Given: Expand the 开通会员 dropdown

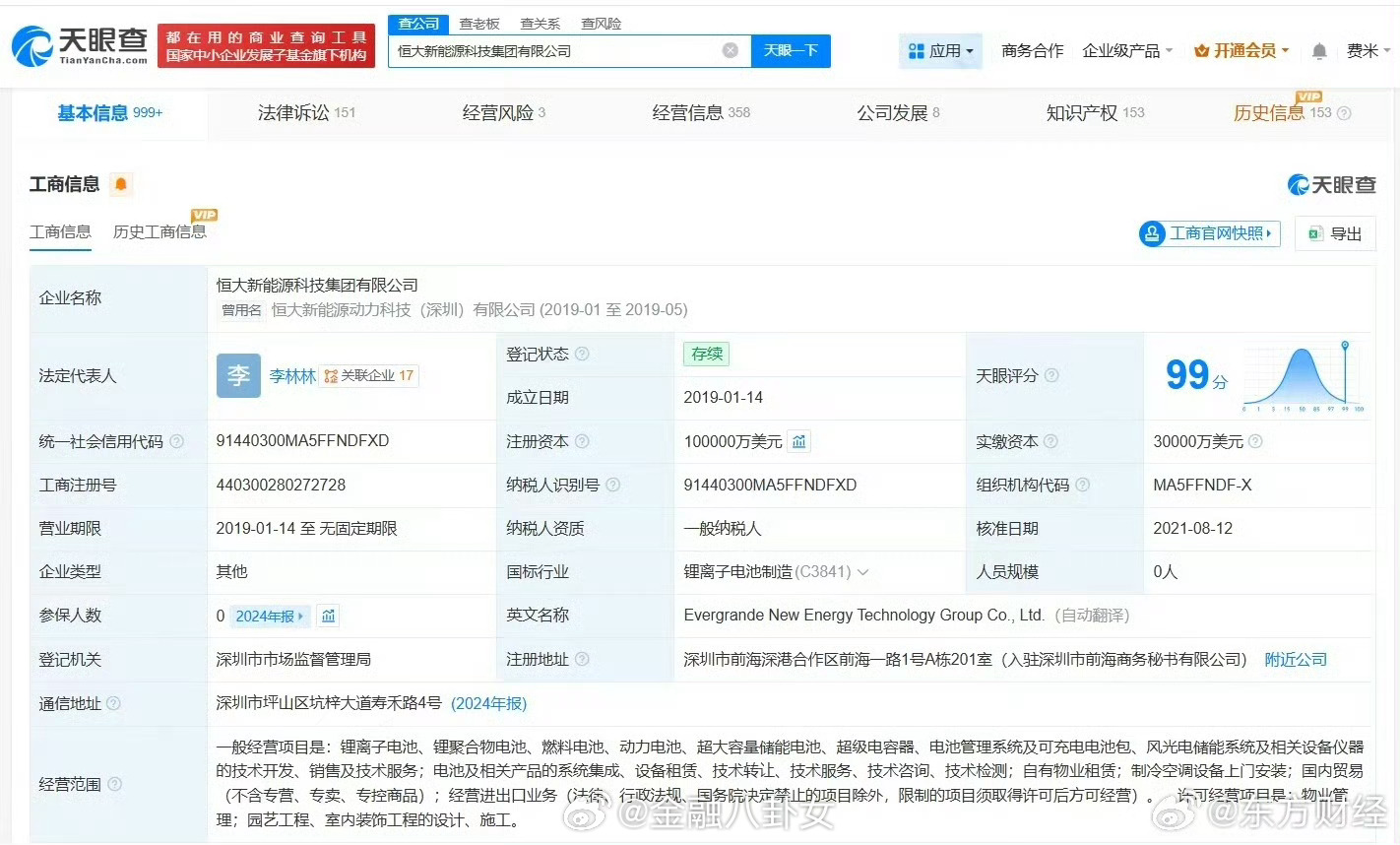Looking at the screenshot, I should (1241, 50).
